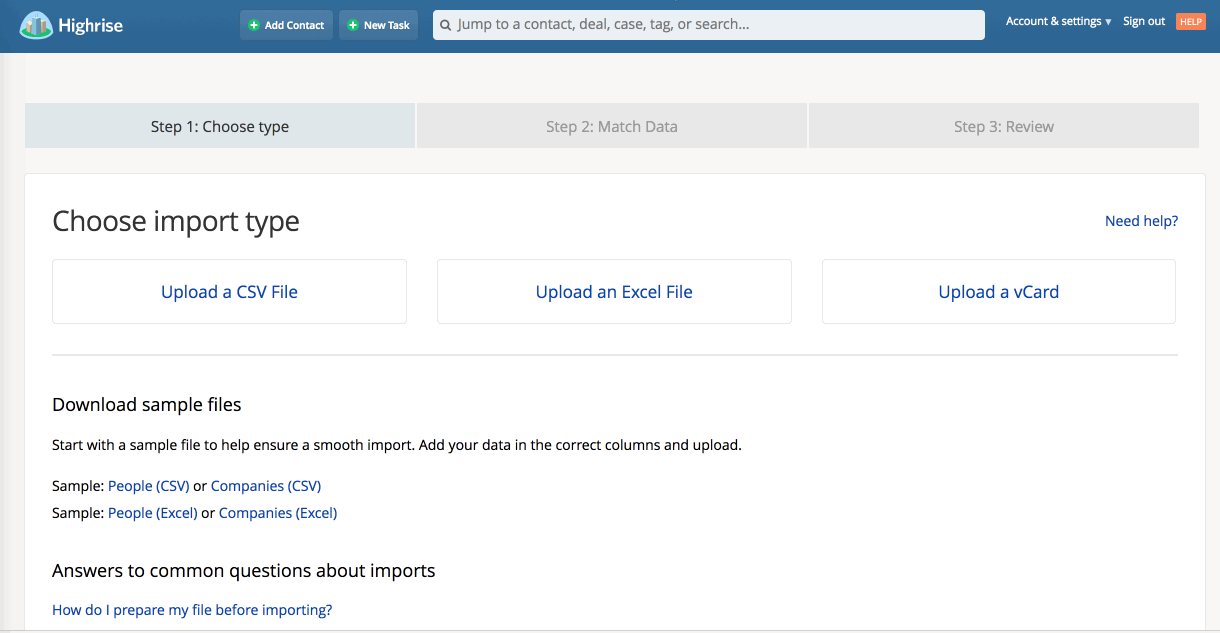The width and height of the screenshot is (1220, 633).
Task: Click the New Task button
Action: (378, 25)
